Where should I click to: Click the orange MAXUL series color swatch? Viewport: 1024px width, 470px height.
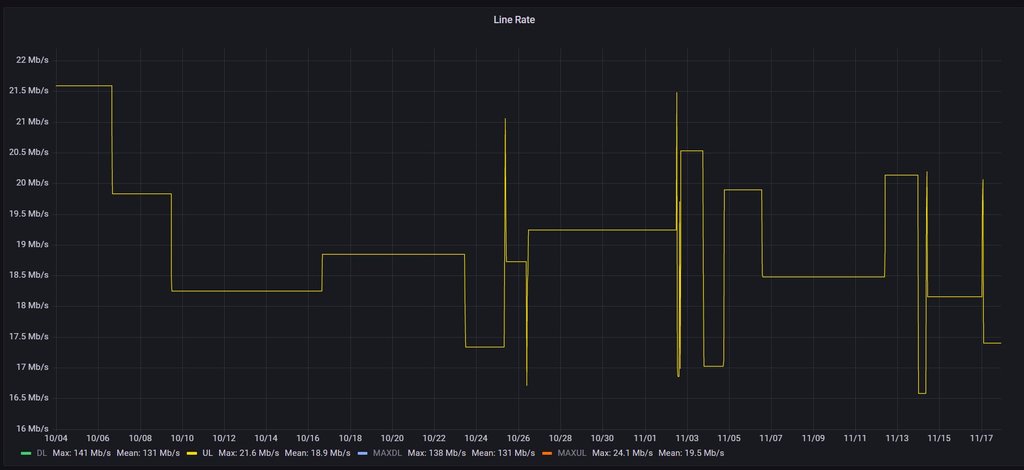click(x=547, y=454)
